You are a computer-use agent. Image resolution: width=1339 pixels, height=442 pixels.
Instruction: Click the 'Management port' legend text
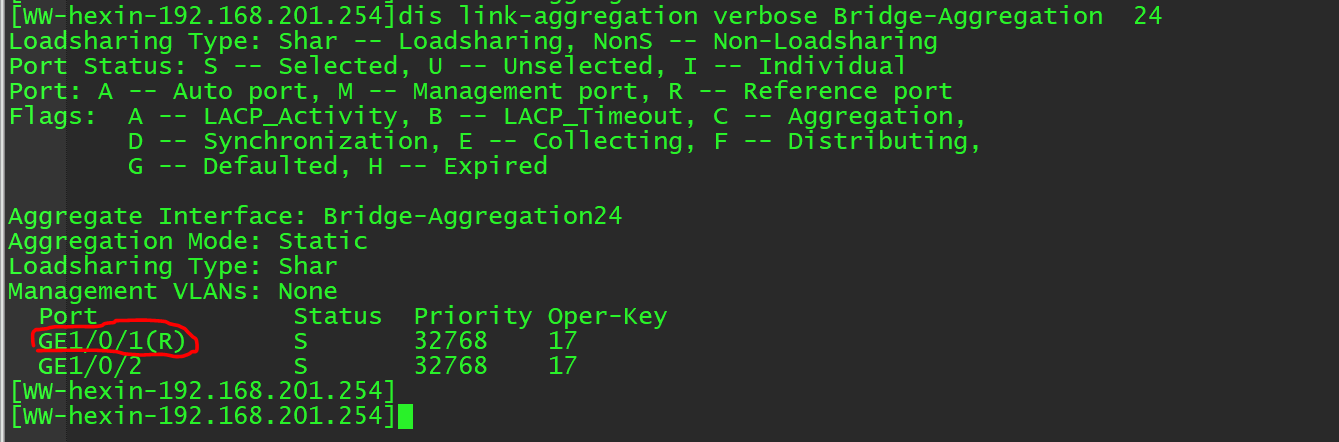[x=517, y=91]
